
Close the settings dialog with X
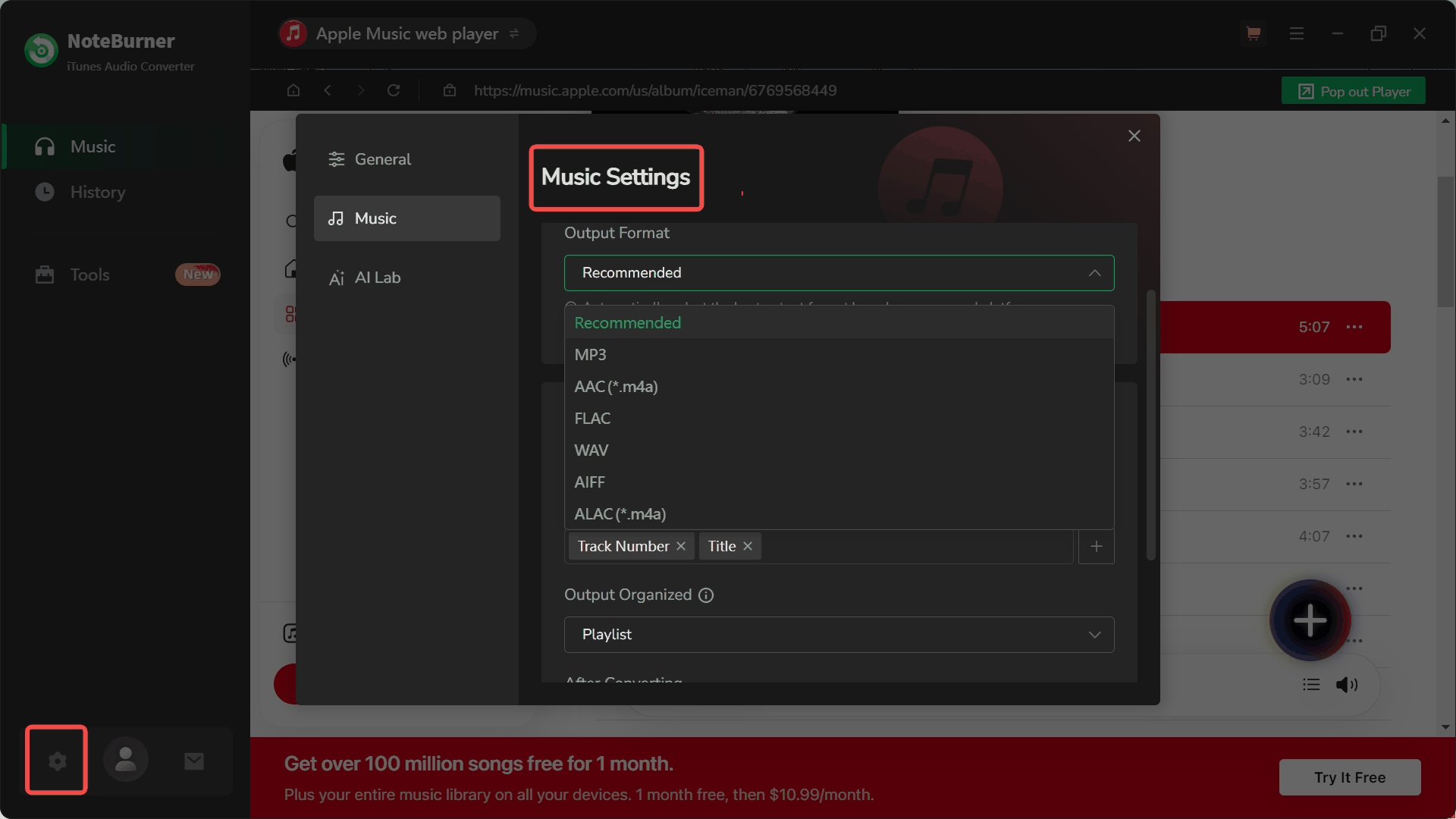tap(1134, 136)
